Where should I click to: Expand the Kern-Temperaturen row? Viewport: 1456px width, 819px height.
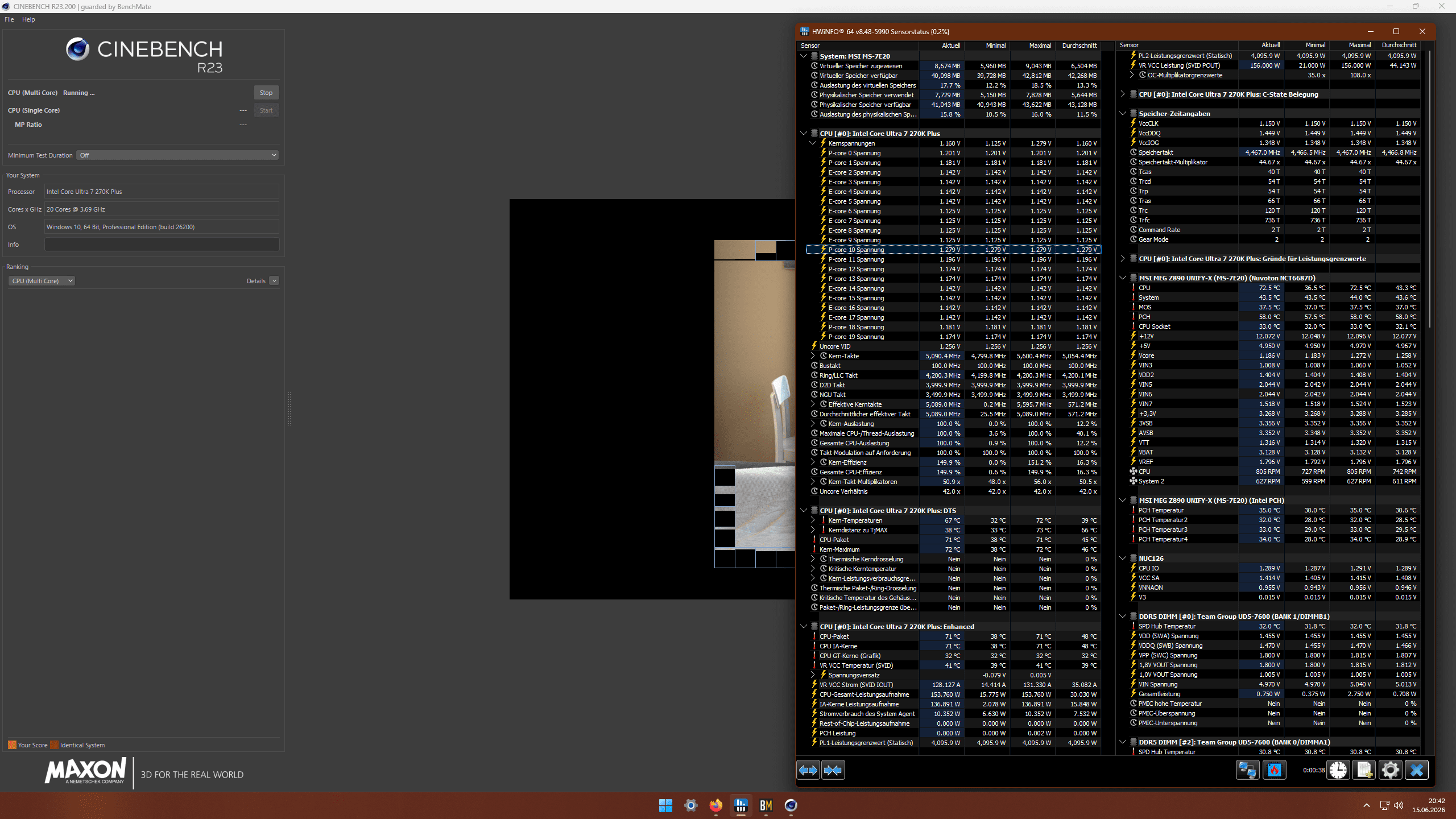813,520
